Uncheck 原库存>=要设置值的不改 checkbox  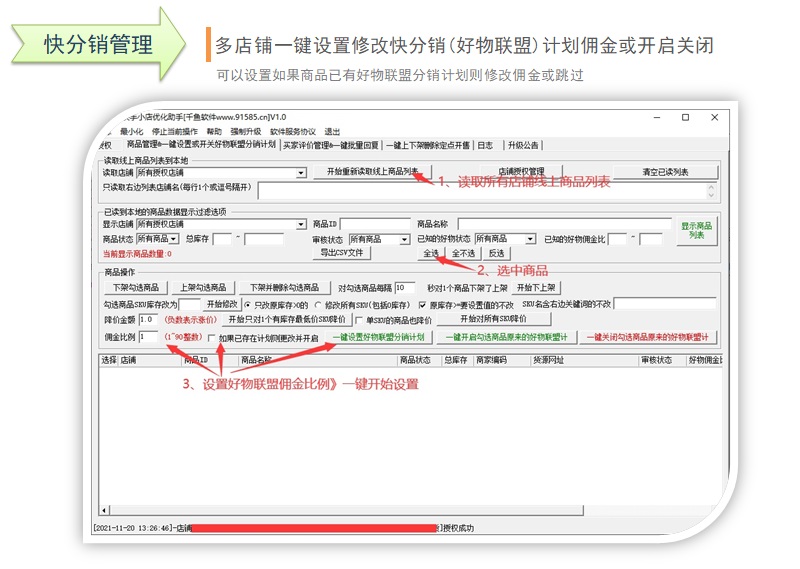(422, 304)
